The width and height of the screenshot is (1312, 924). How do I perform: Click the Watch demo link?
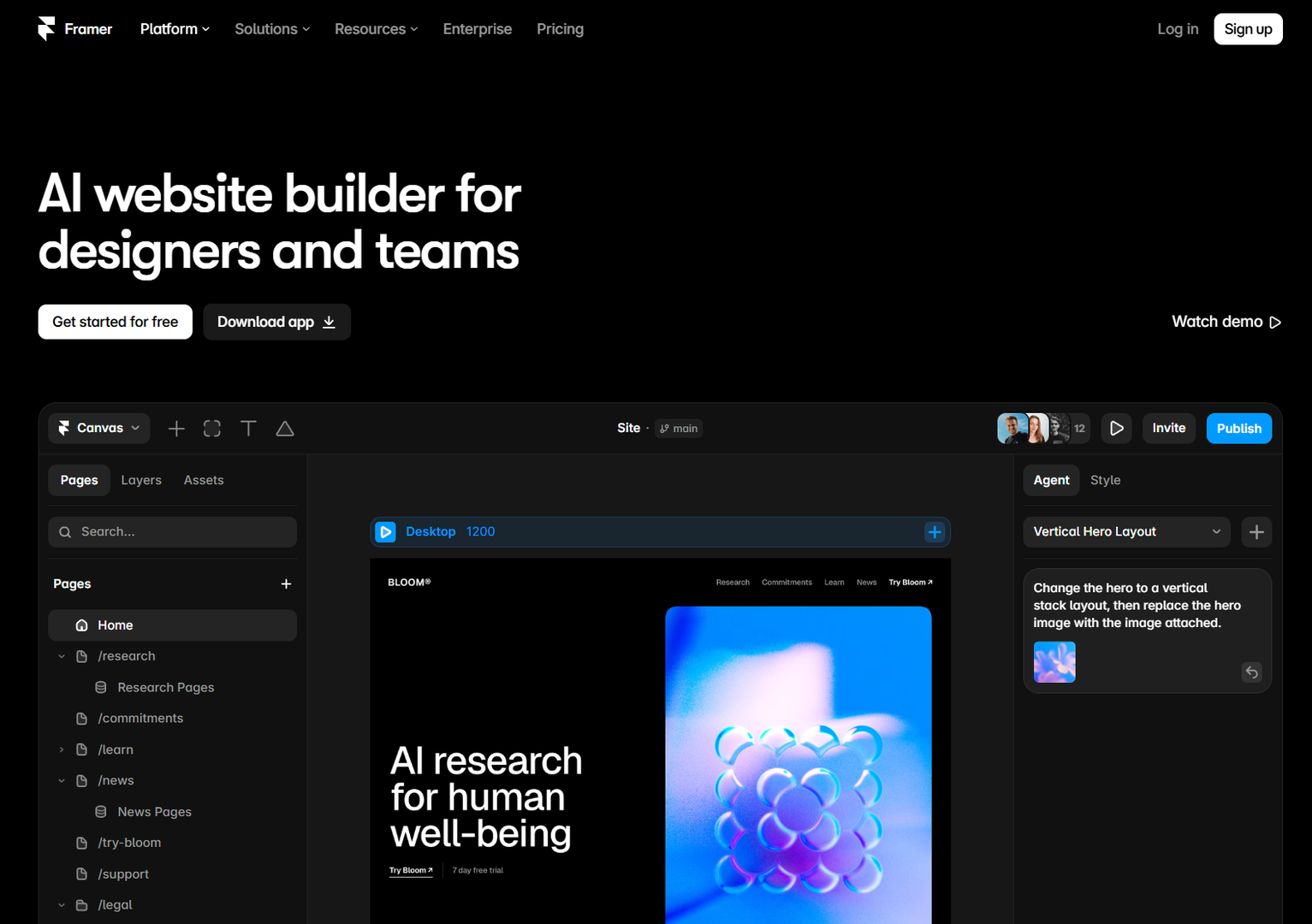(1226, 322)
